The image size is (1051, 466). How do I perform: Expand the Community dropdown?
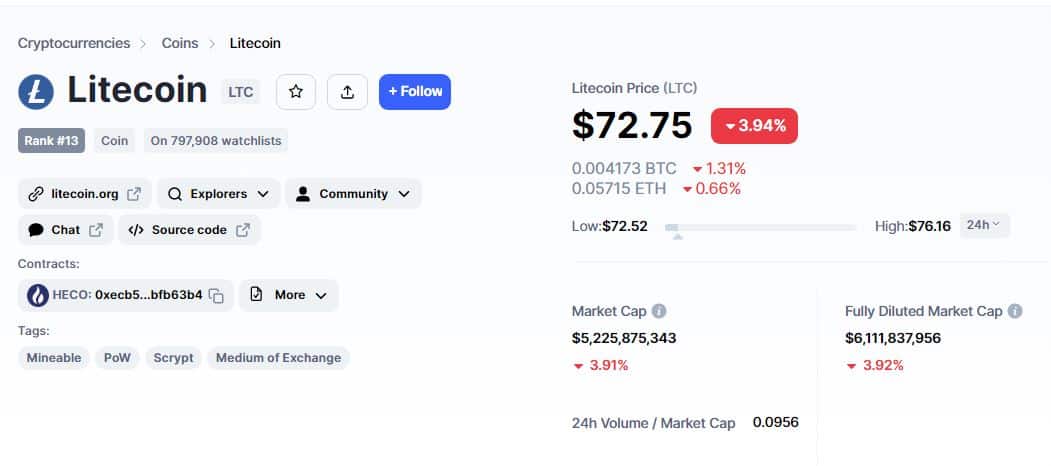pos(353,194)
